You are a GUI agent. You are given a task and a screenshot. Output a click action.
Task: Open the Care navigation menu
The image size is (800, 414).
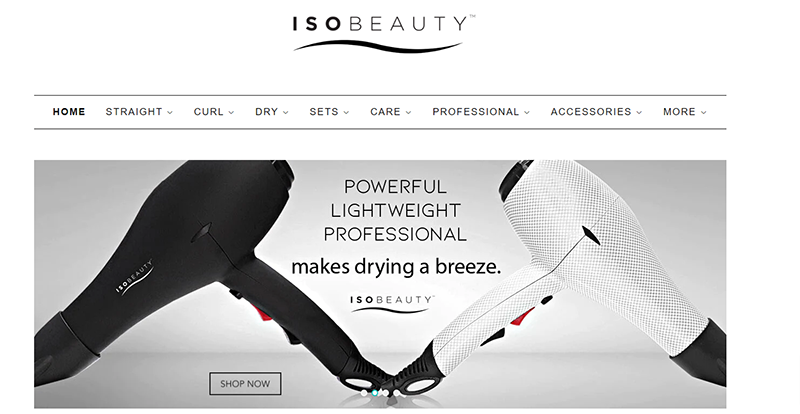point(391,112)
